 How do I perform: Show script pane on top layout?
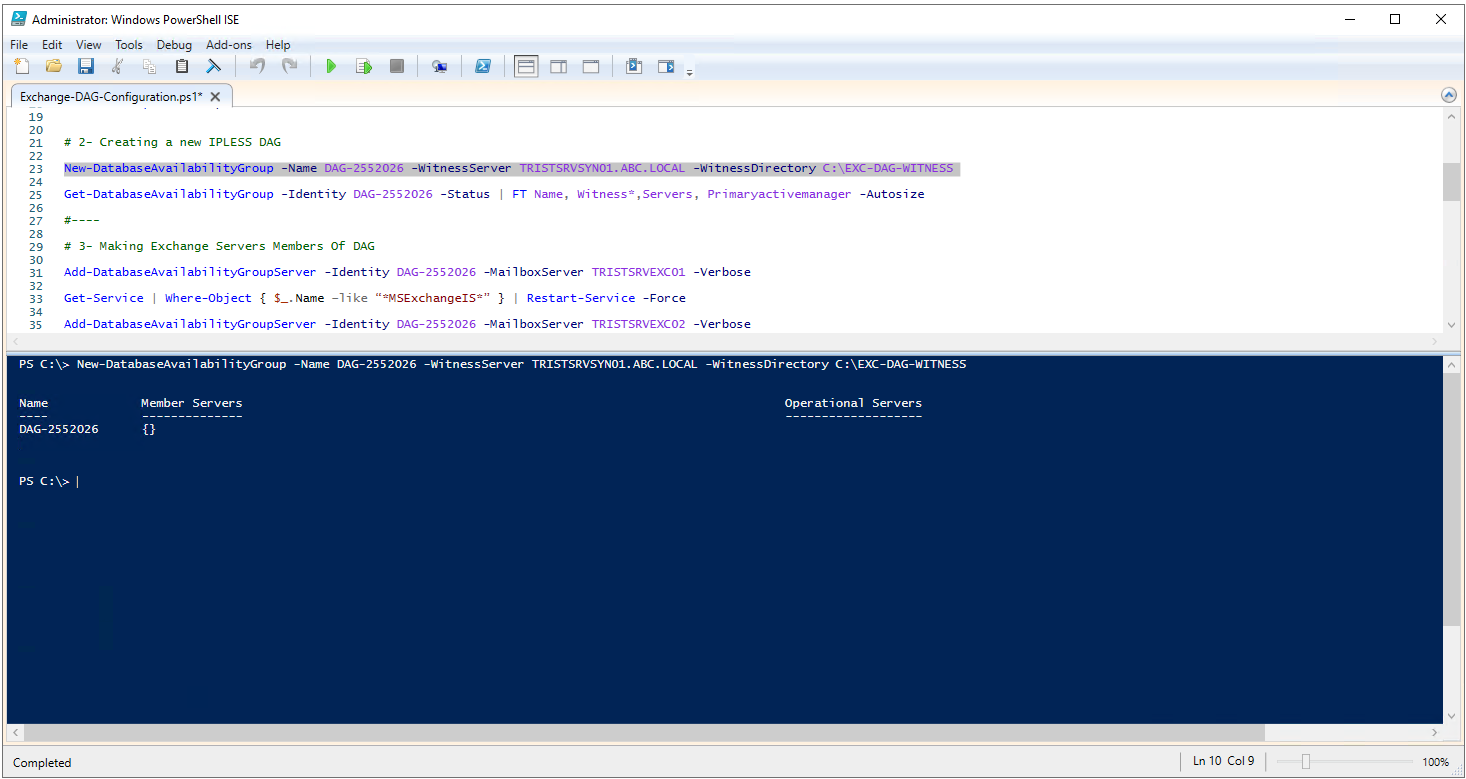click(526, 66)
